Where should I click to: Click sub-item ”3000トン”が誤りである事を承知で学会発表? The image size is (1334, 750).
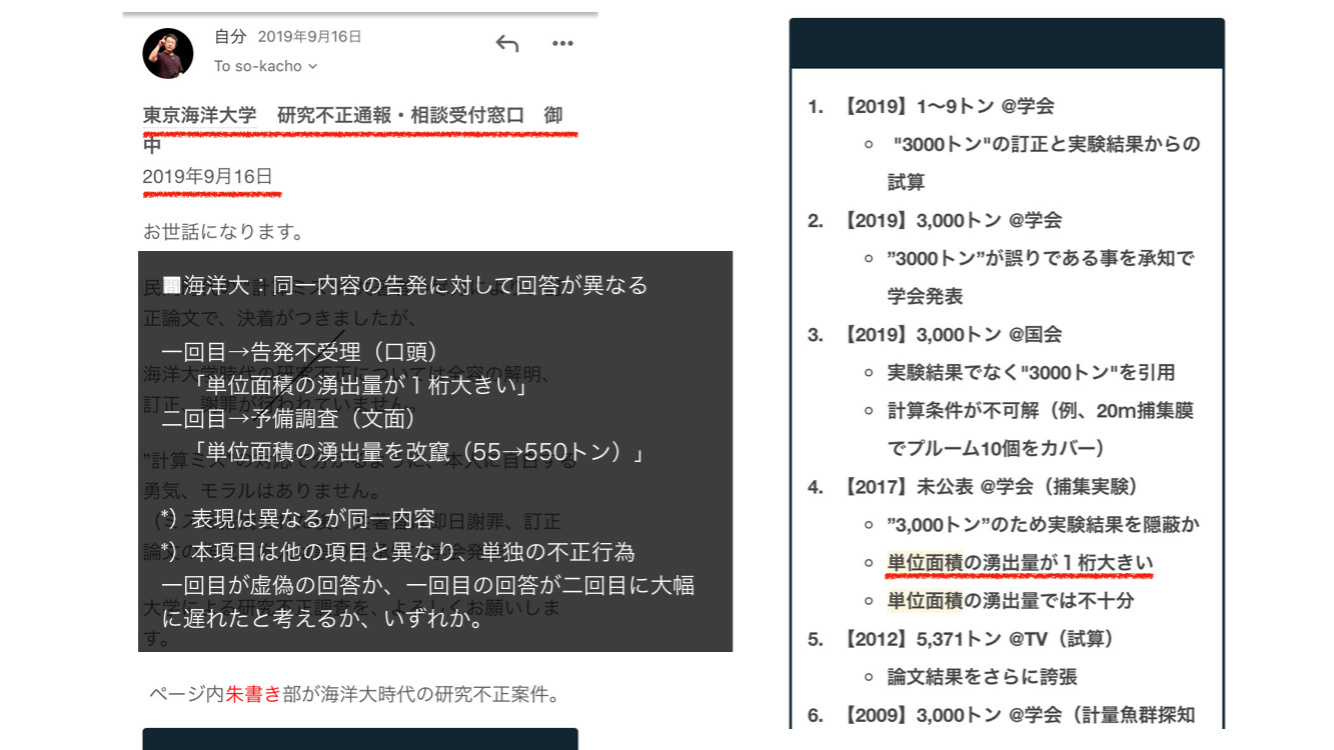pyautogui.click(x=1040, y=277)
